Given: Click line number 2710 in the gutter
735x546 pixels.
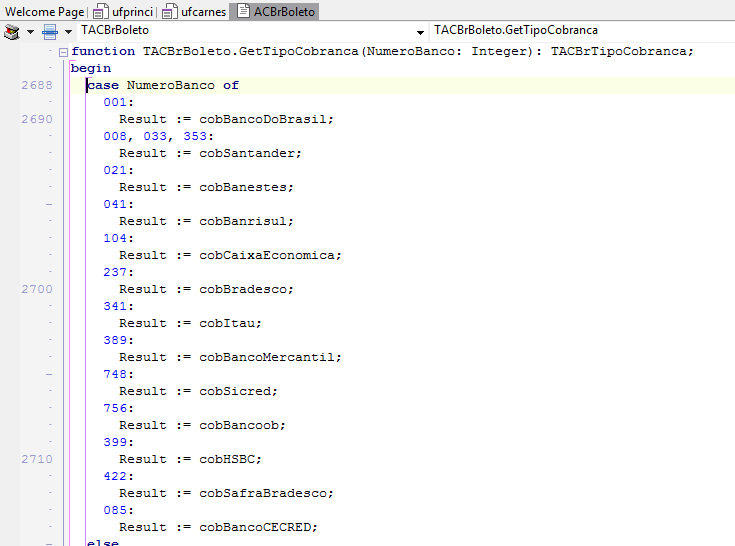Looking at the screenshot, I should point(37,459).
